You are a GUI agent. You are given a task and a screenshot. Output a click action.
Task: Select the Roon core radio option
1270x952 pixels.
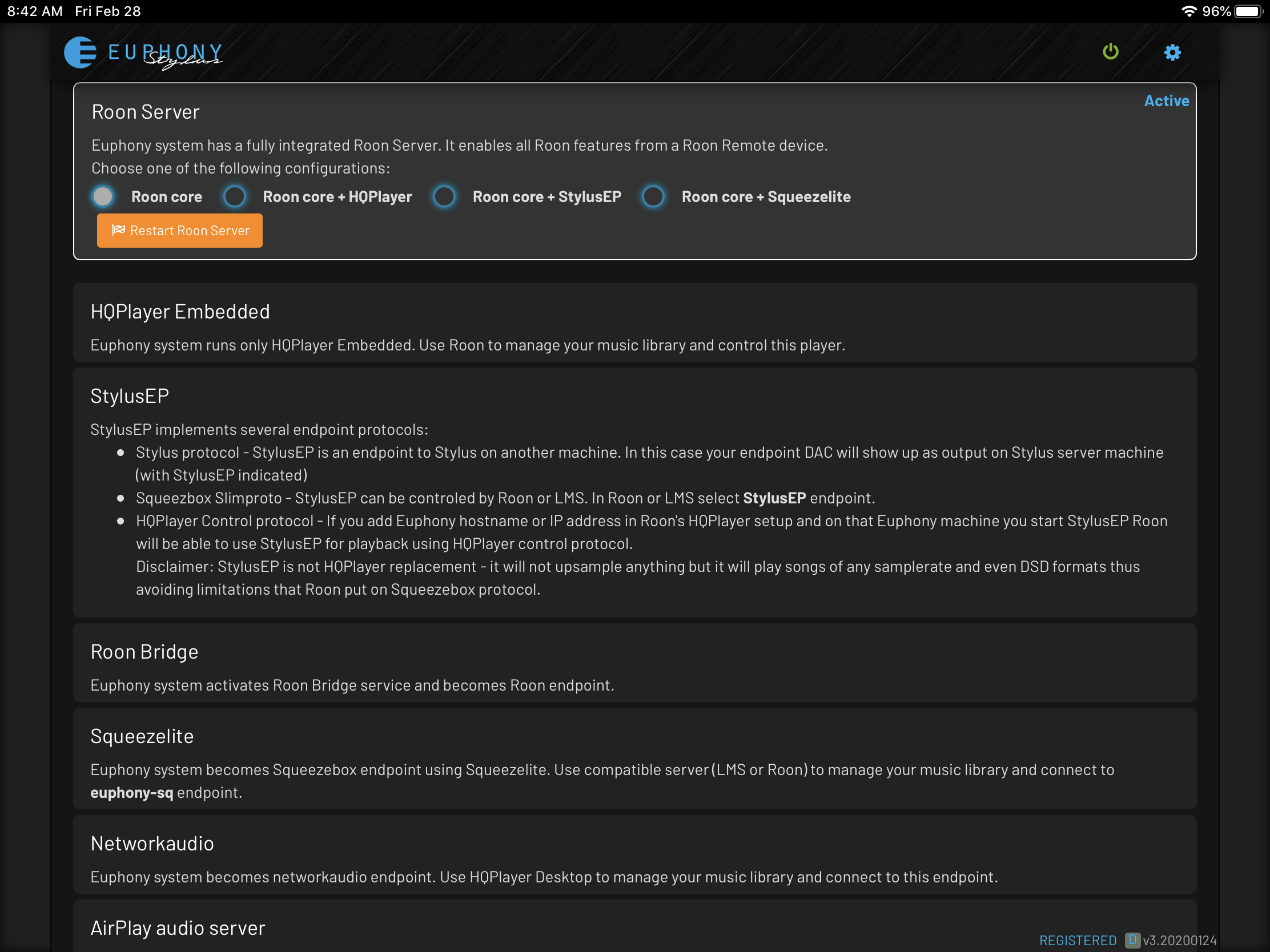103,197
